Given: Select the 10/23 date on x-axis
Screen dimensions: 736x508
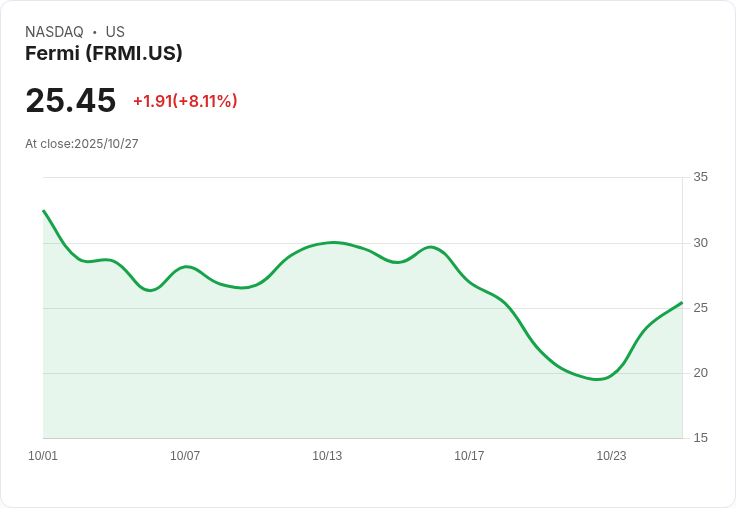Looking at the screenshot, I should point(611,456).
